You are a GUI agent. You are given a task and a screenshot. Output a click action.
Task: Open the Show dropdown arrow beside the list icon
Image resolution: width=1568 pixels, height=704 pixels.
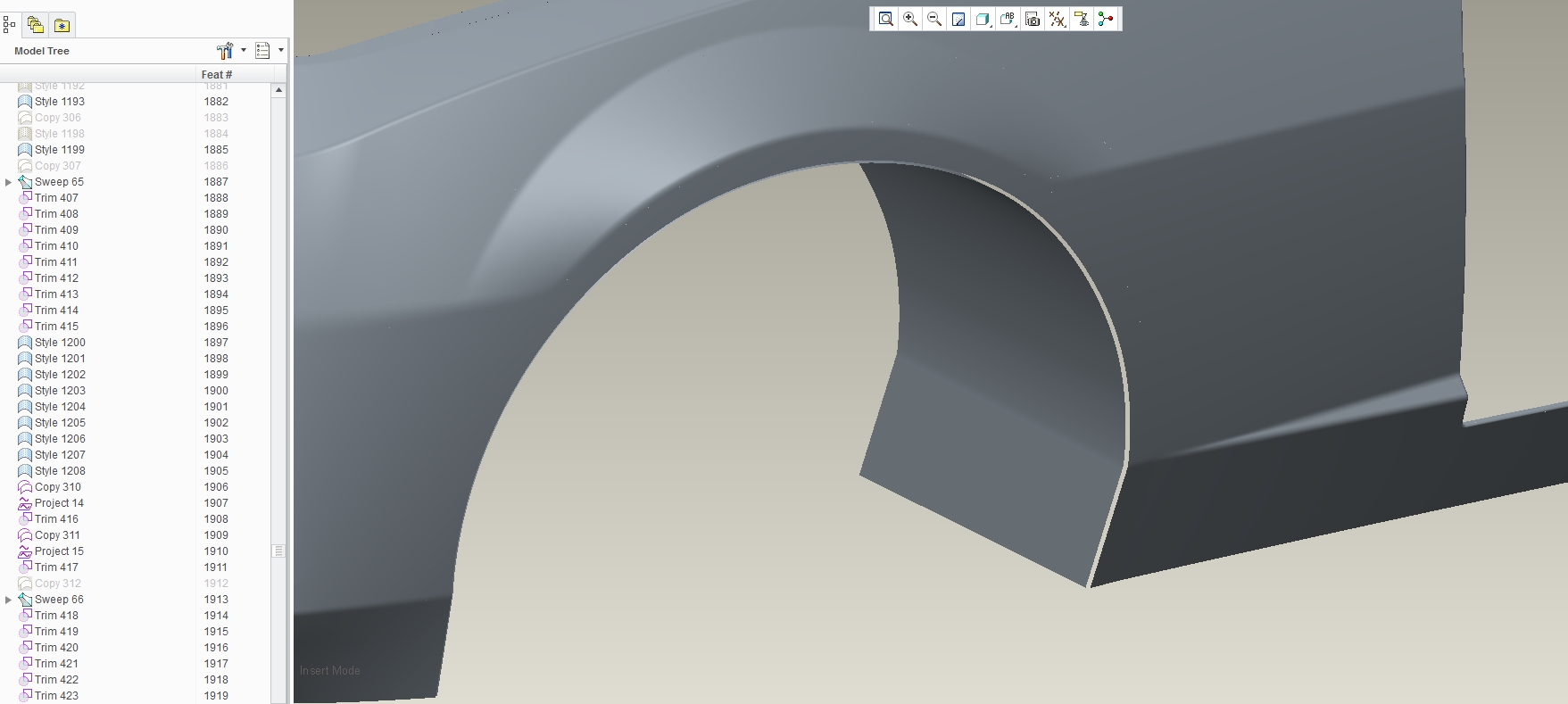(281, 51)
